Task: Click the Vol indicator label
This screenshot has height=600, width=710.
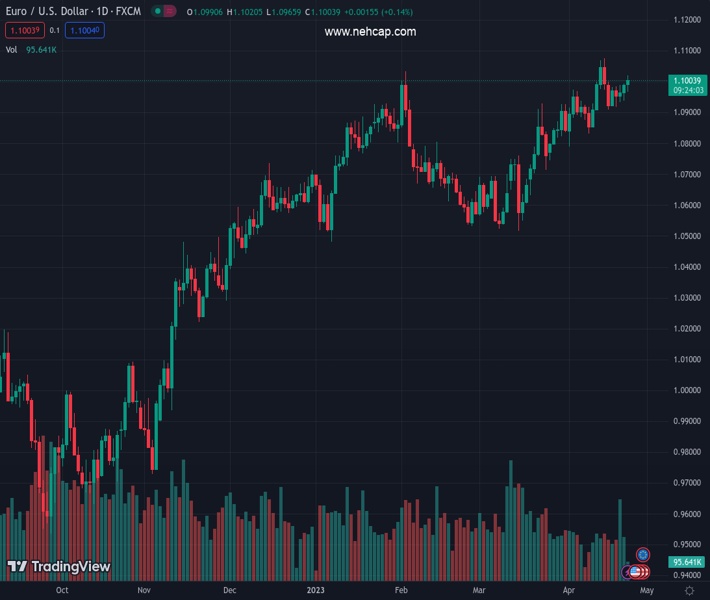Action: (11, 49)
